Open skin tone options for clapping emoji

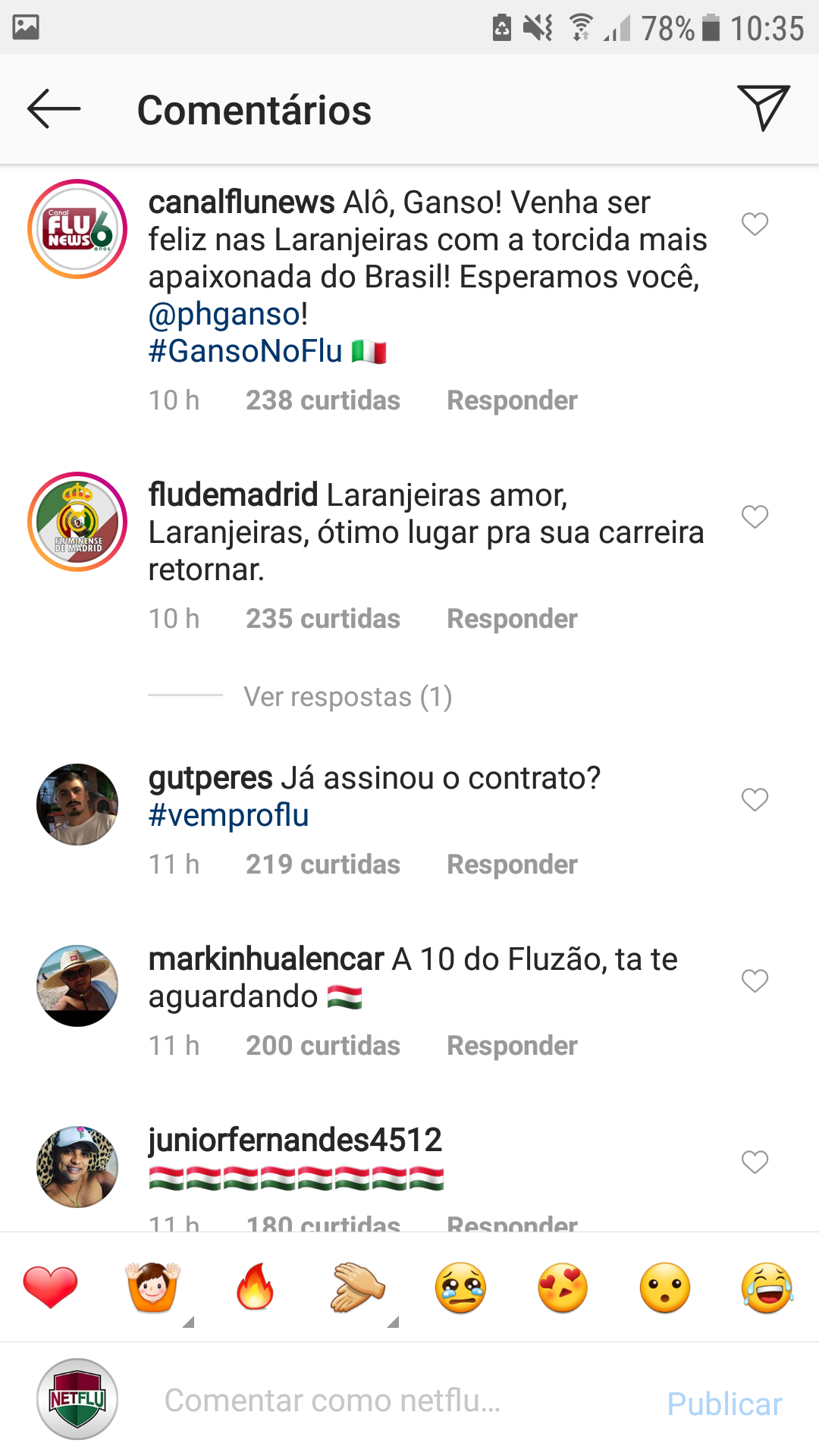tap(393, 1322)
